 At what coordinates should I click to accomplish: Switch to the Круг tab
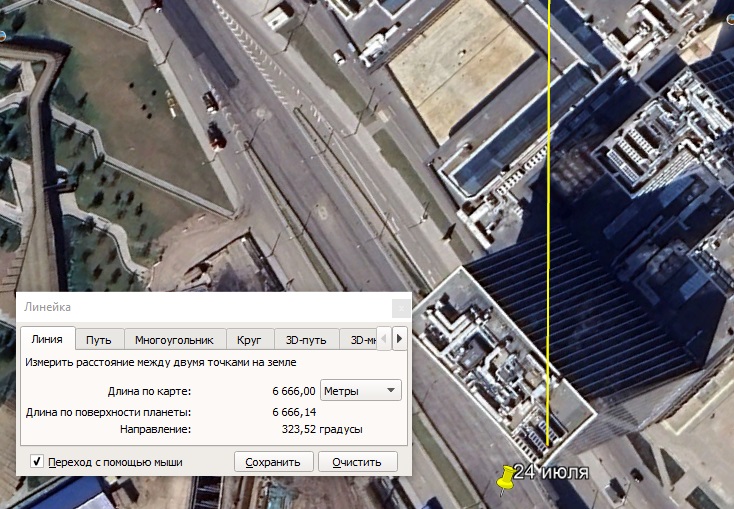click(x=250, y=340)
